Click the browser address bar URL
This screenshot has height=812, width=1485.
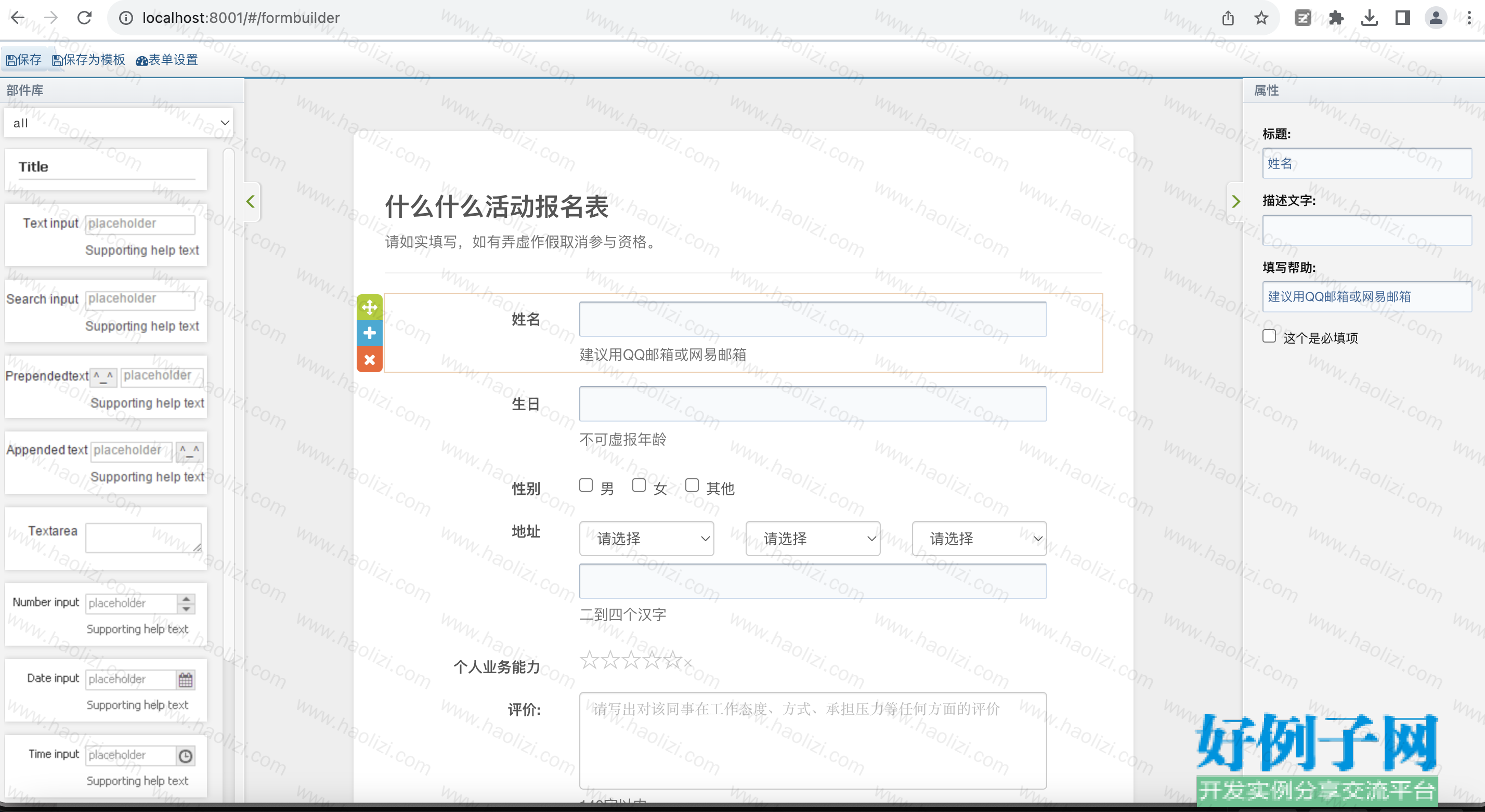click(242, 18)
